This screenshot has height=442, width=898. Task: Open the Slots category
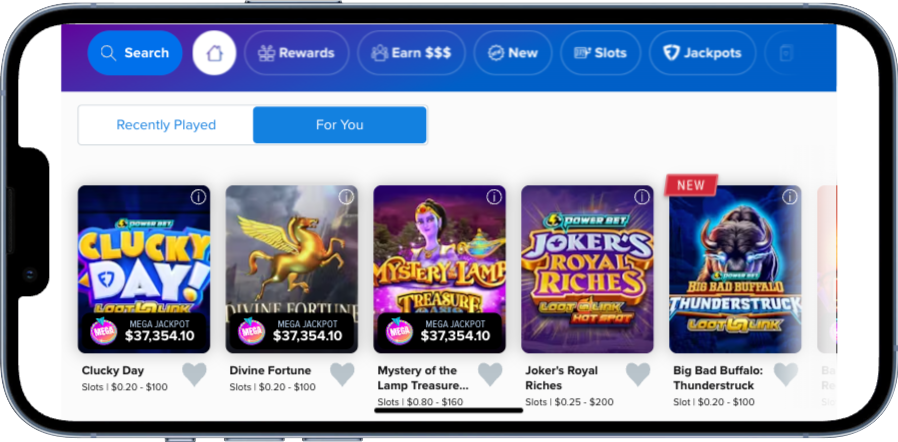pos(600,53)
